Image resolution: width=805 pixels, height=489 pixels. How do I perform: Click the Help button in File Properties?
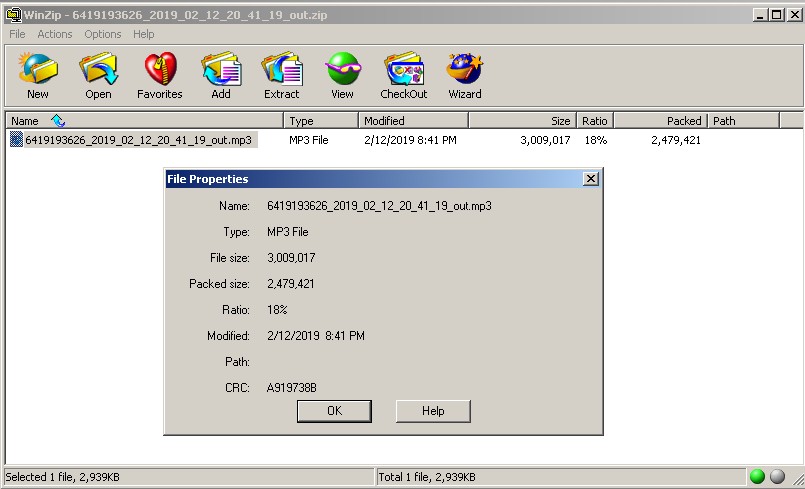(x=433, y=411)
